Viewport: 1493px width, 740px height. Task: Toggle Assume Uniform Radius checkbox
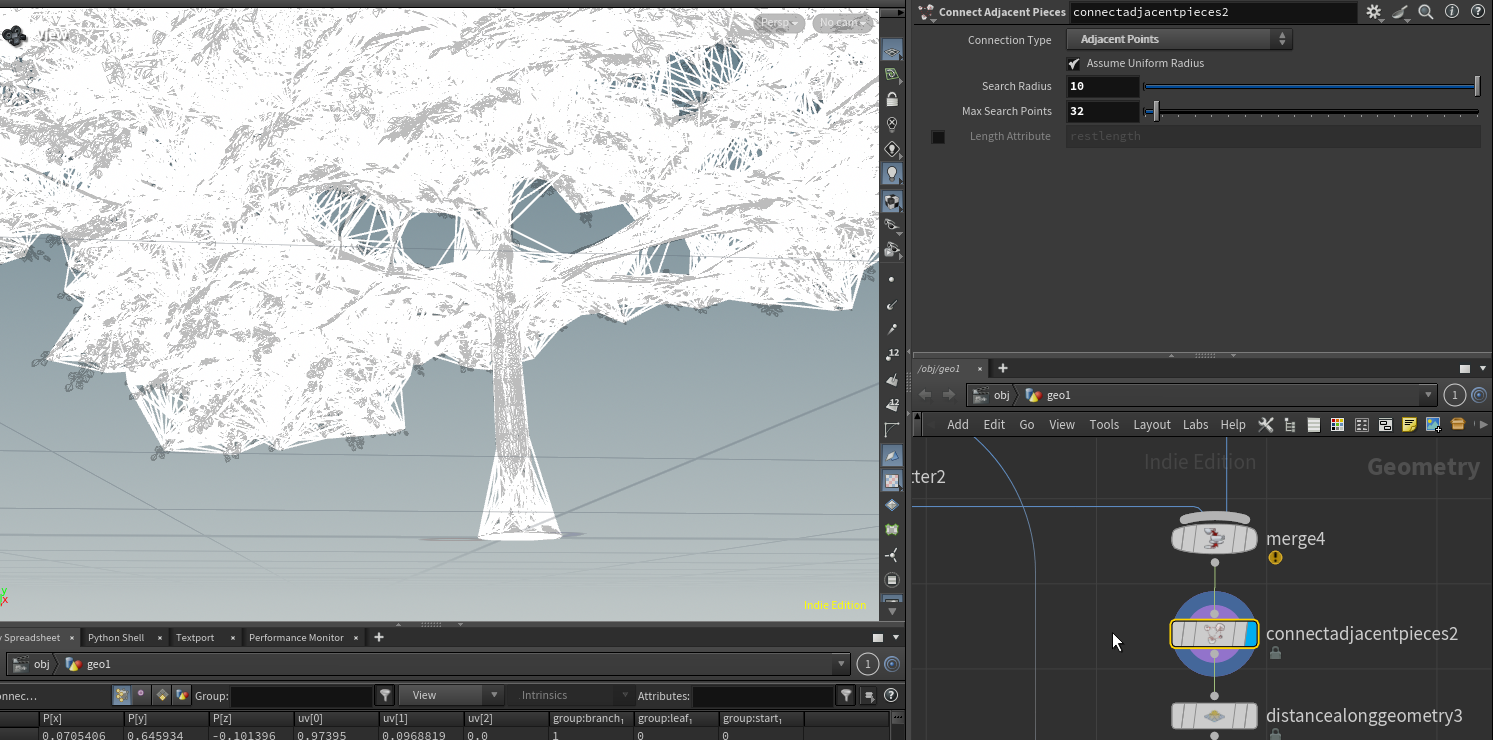1074,63
